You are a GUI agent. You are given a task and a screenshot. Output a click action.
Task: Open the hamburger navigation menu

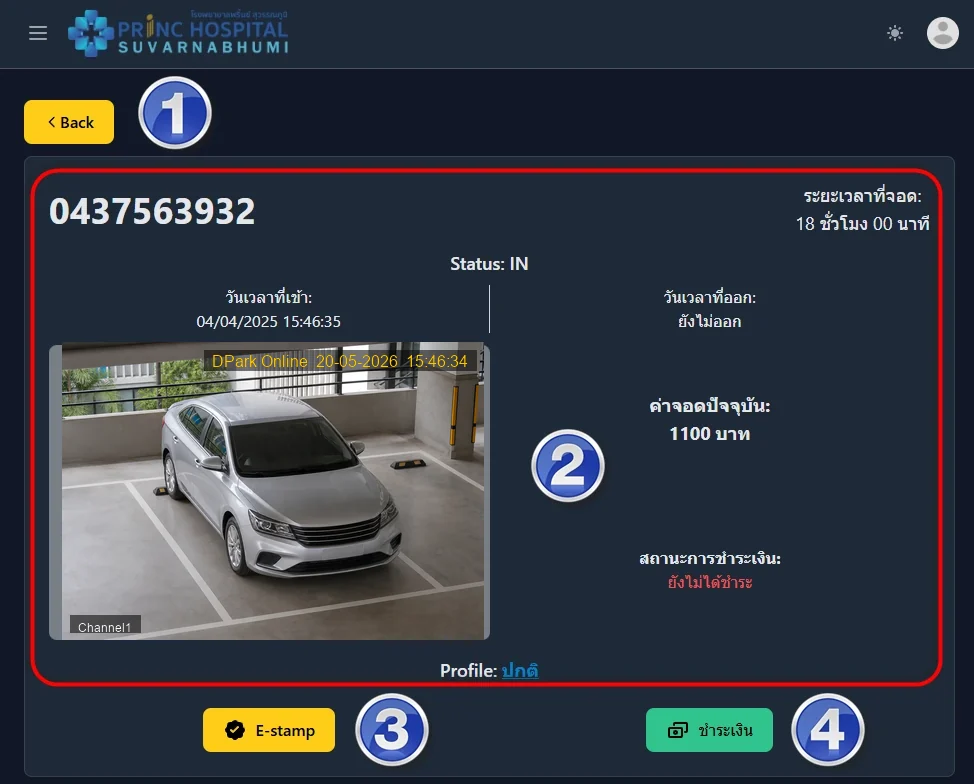38,33
